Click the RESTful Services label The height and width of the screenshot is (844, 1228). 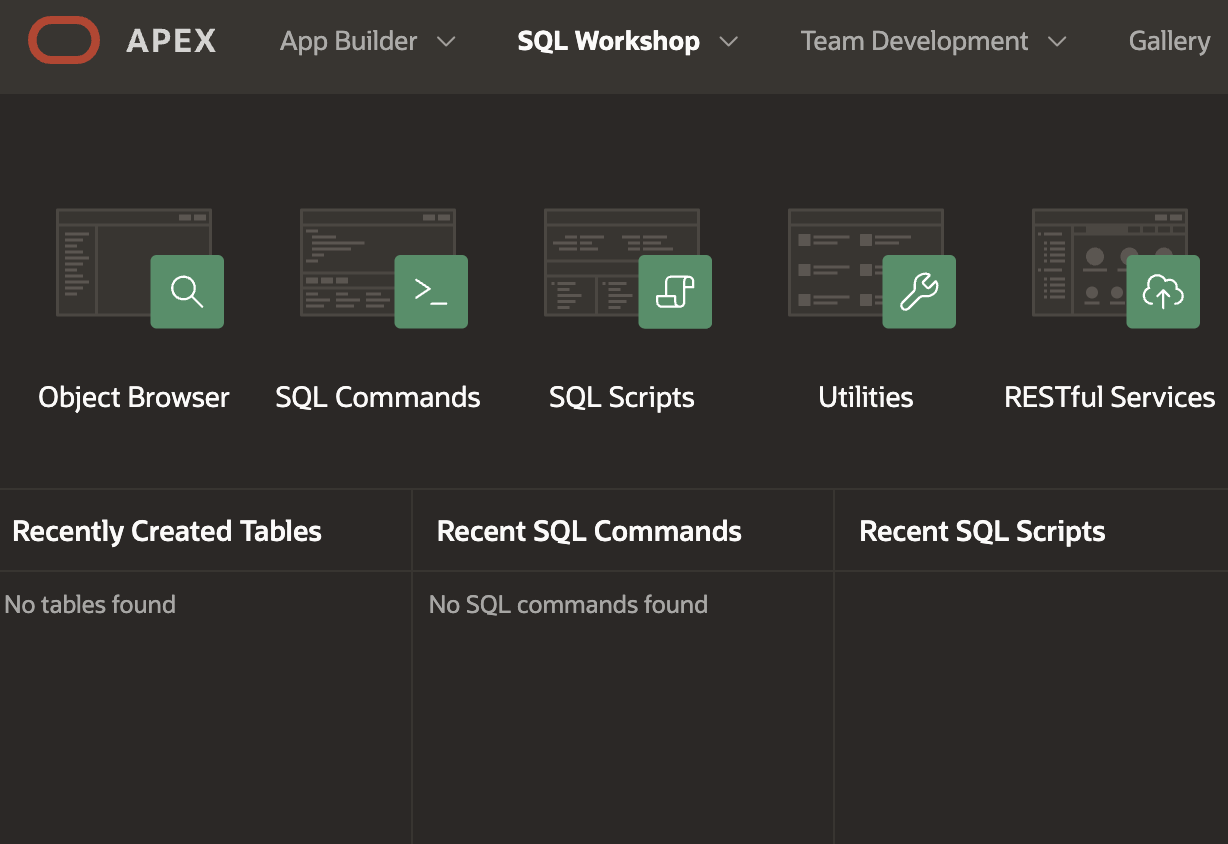point(1110,397)
